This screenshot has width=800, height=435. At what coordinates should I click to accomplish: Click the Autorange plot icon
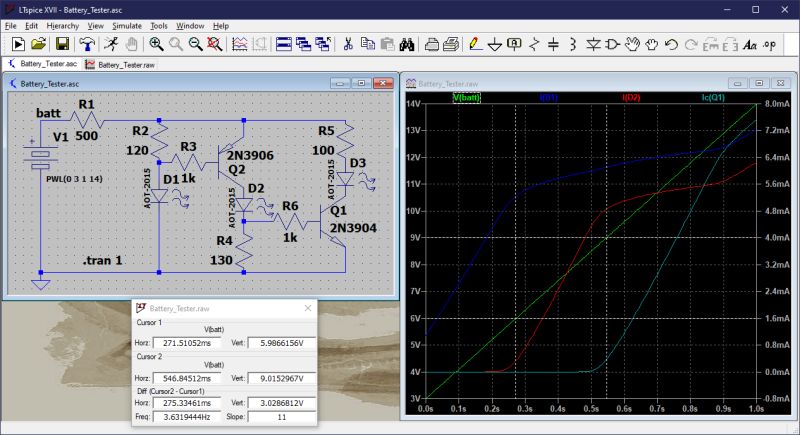(x=260, y=44)
